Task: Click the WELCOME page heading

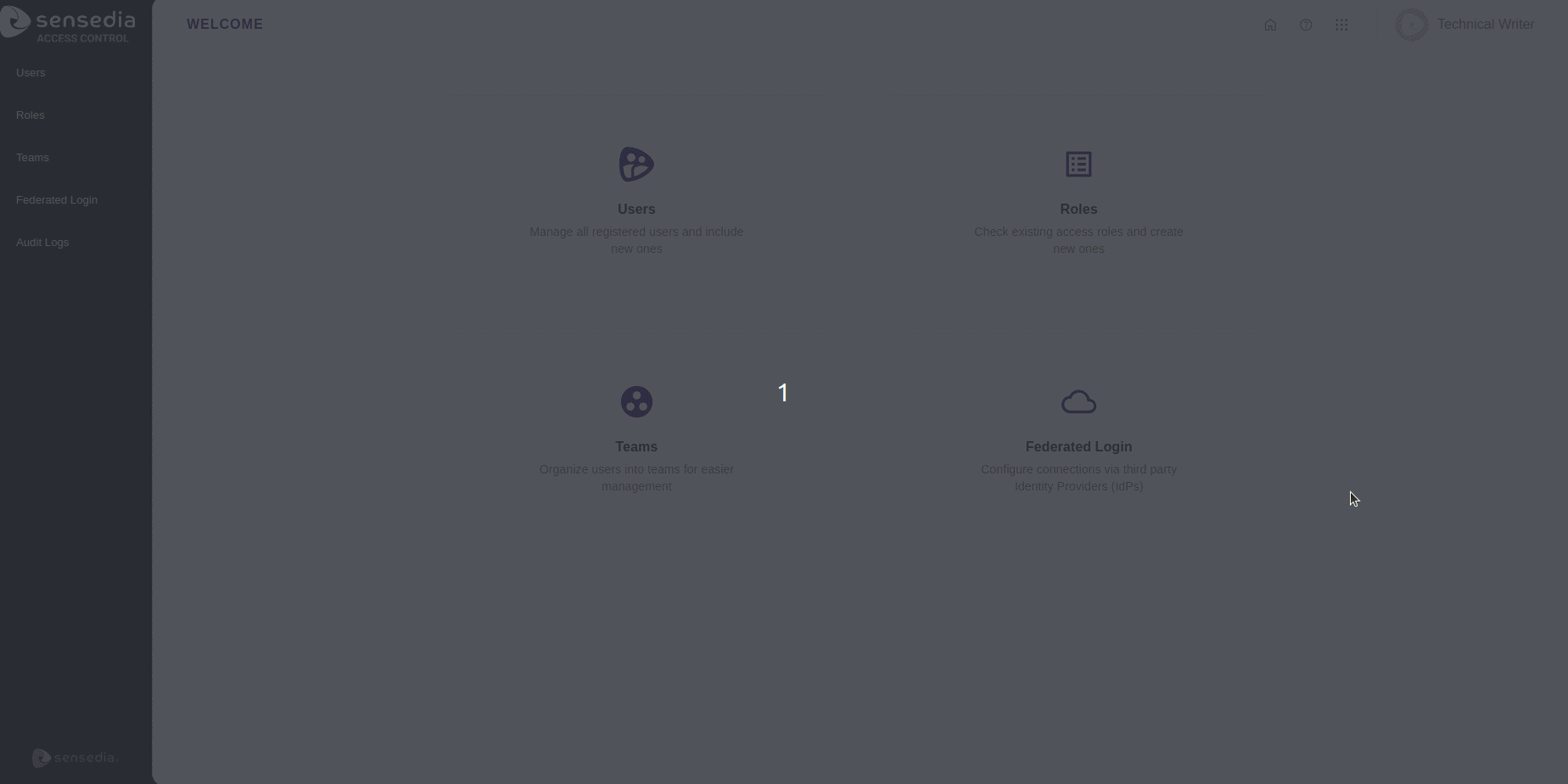Action: tap(225, 25)
